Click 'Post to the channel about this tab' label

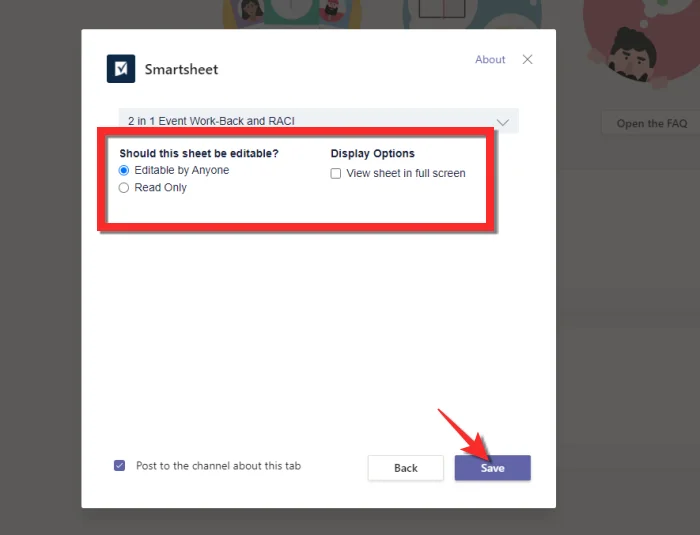(218, 466)
